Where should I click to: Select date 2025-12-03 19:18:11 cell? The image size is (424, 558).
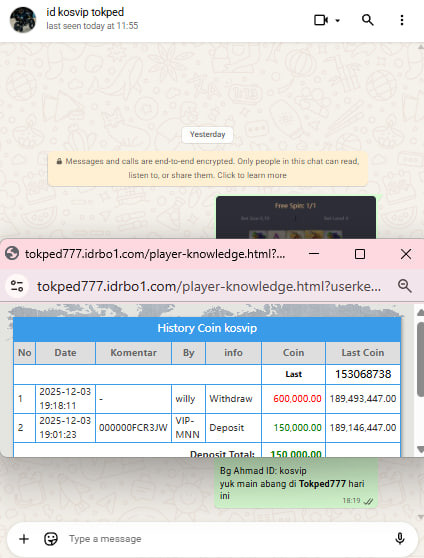(x=66, y=399)
